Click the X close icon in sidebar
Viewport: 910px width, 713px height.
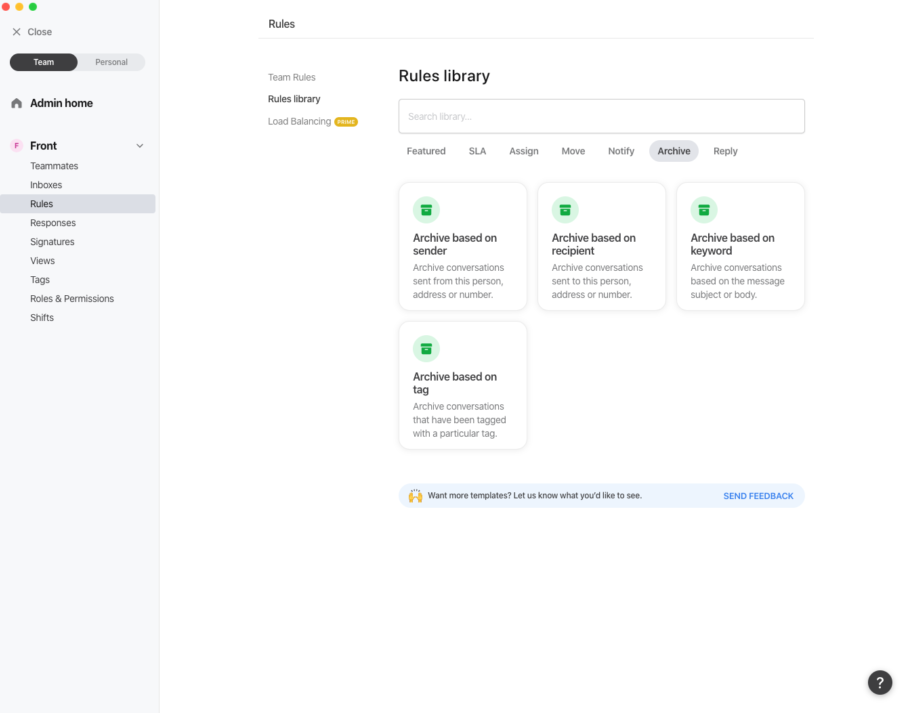click(x=16, y=32)
